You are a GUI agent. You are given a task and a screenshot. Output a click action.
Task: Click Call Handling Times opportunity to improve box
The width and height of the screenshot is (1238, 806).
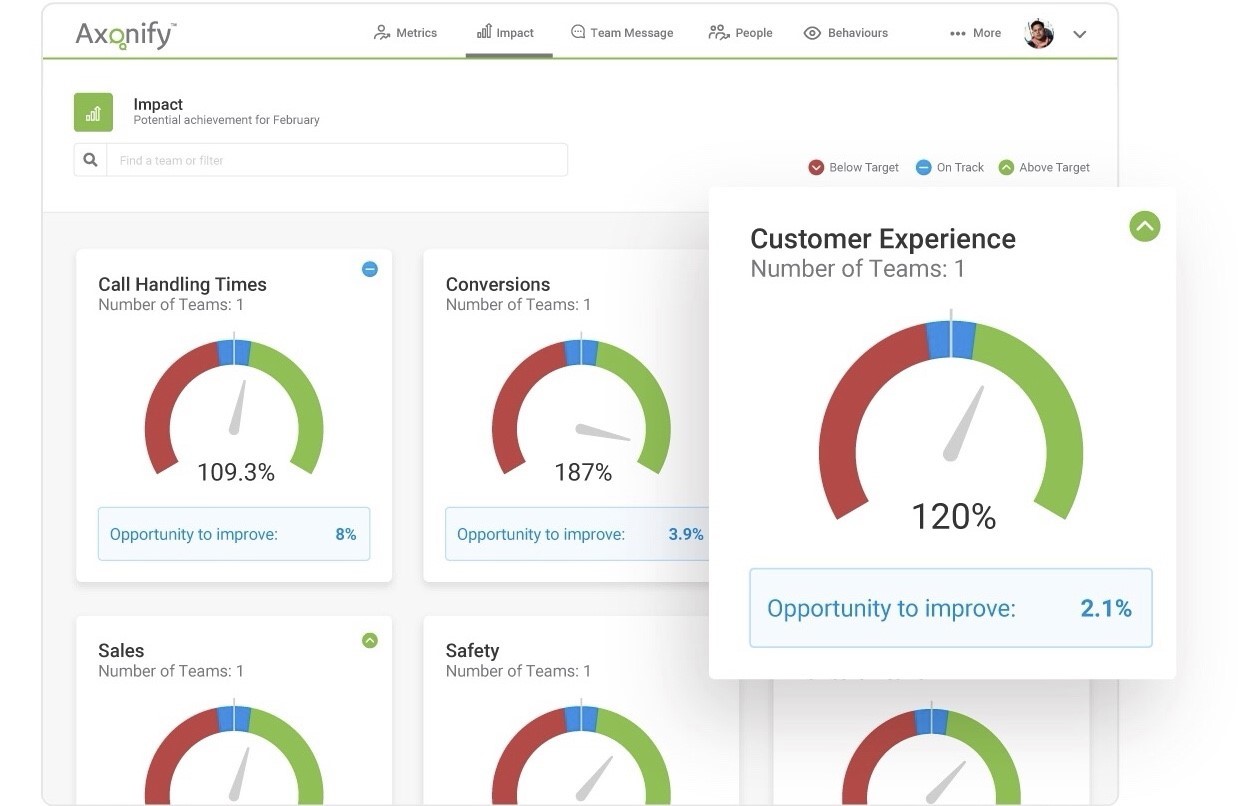233,534
